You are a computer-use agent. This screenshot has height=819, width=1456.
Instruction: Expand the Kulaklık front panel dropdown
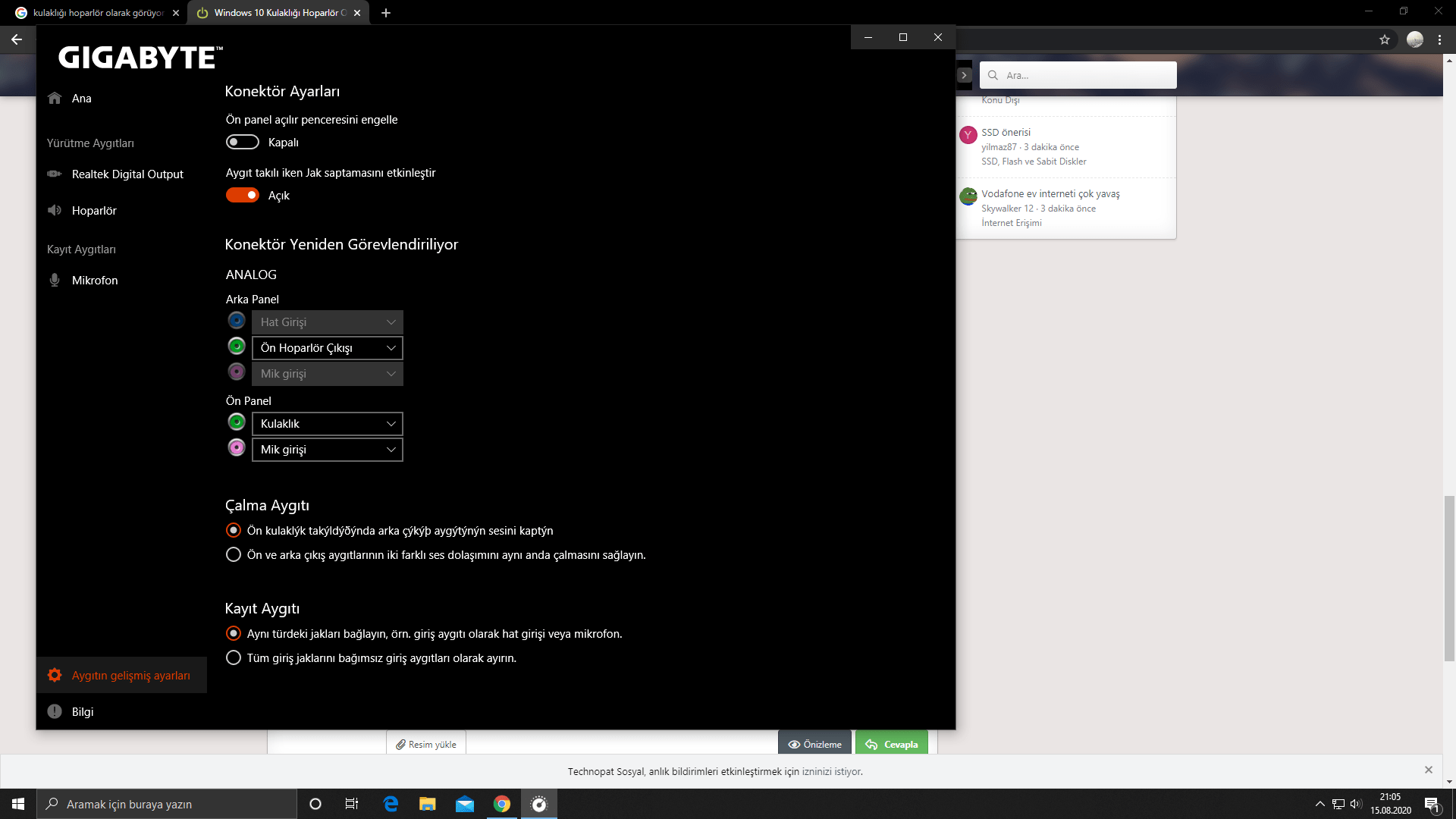point(328,424)
